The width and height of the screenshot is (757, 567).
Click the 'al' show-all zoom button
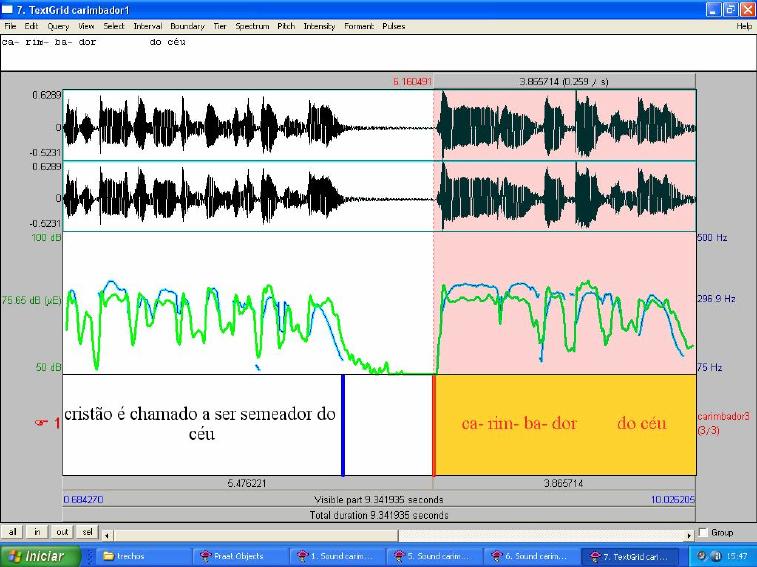pos(12,532)
